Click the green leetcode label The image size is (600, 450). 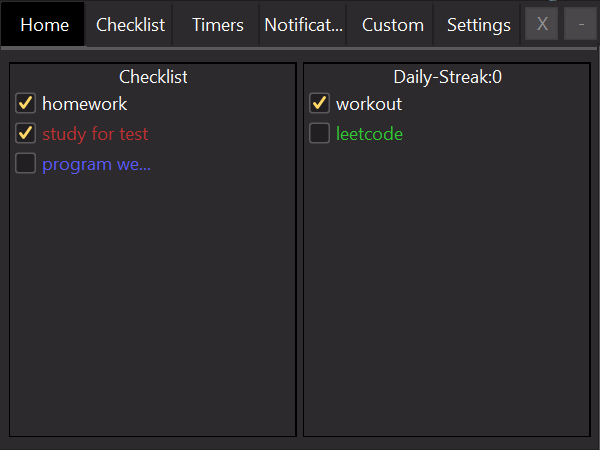369,134
